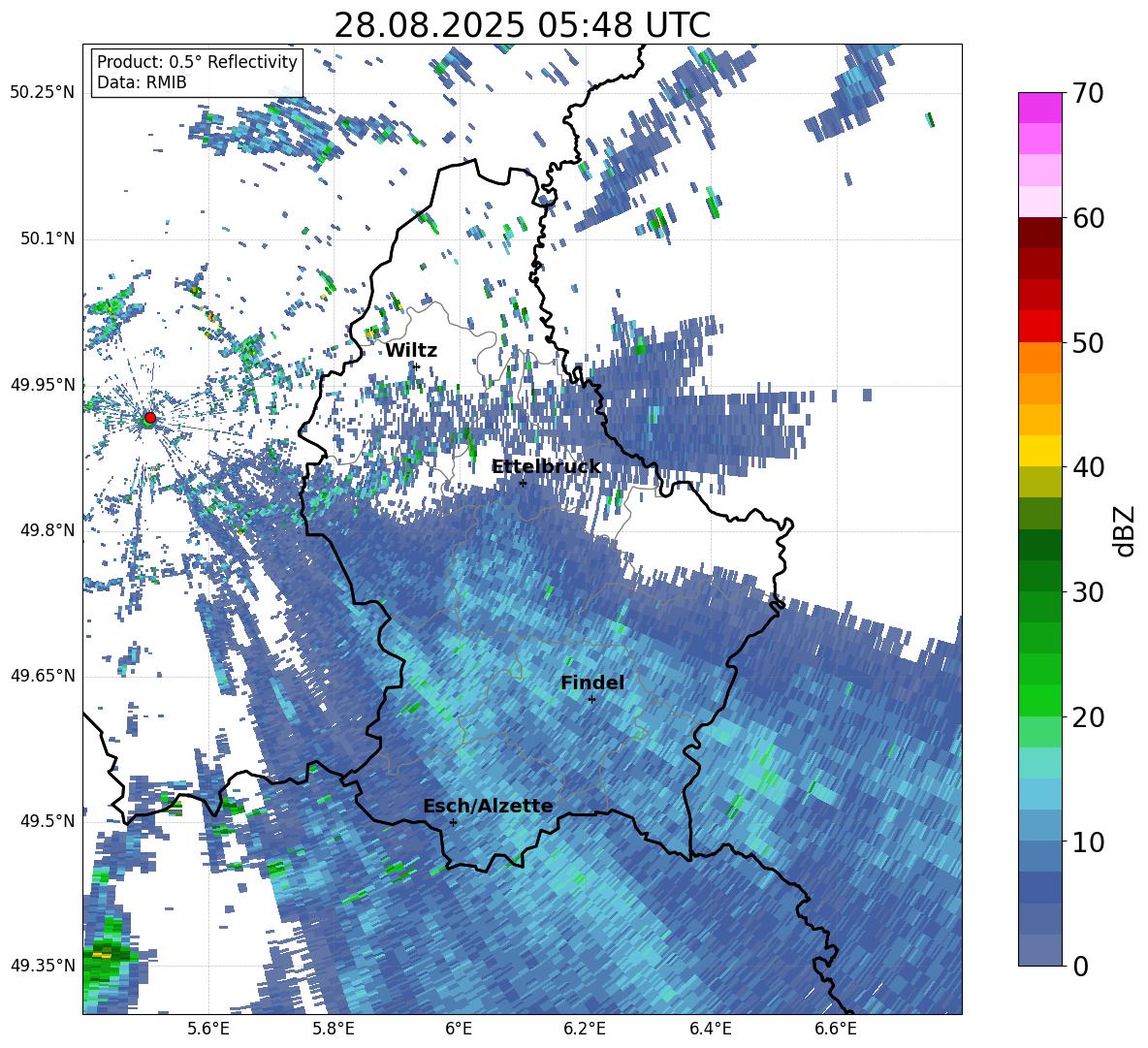Click the Wiltz city label
Viewport: 1148px width, 1048px height.
[411, 351]
